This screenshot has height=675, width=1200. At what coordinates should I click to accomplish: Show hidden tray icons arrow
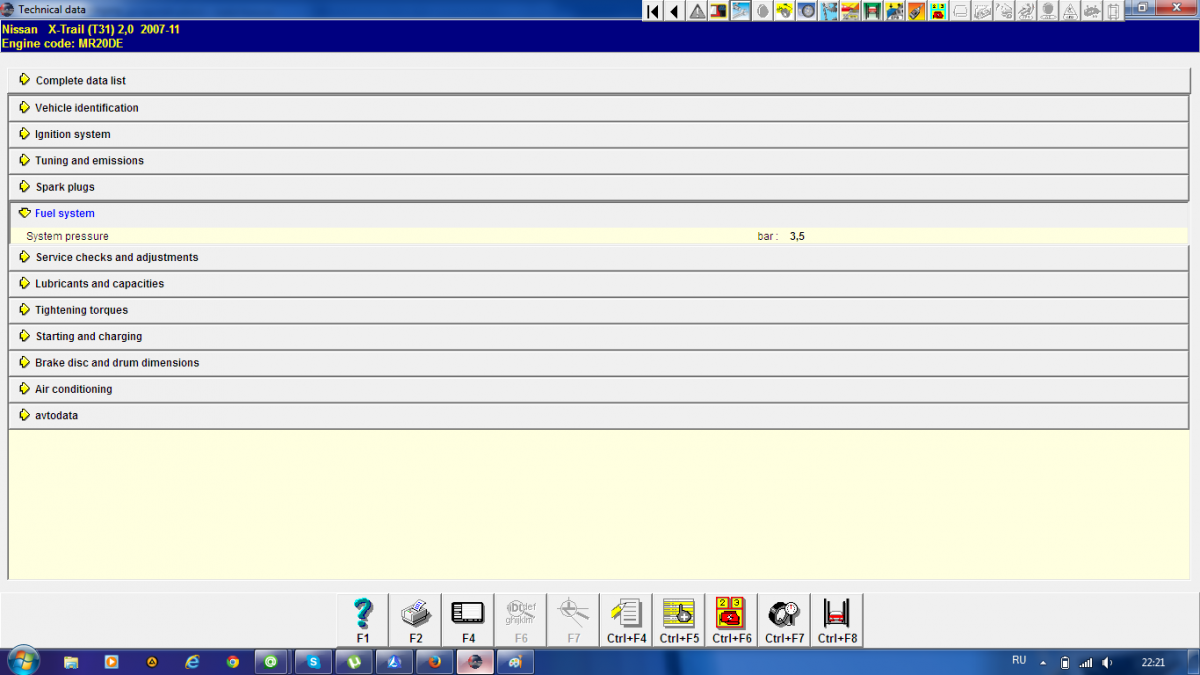point(1043,663)
